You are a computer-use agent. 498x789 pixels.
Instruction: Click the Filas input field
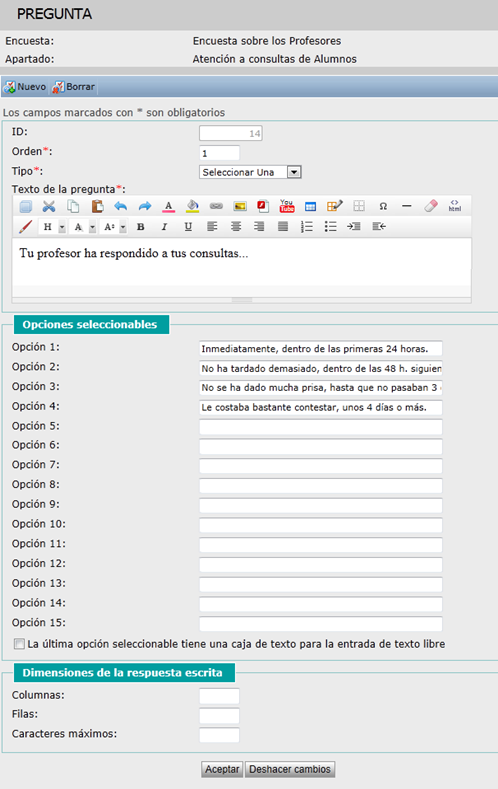pyautogui.click(x=219, y=716)
